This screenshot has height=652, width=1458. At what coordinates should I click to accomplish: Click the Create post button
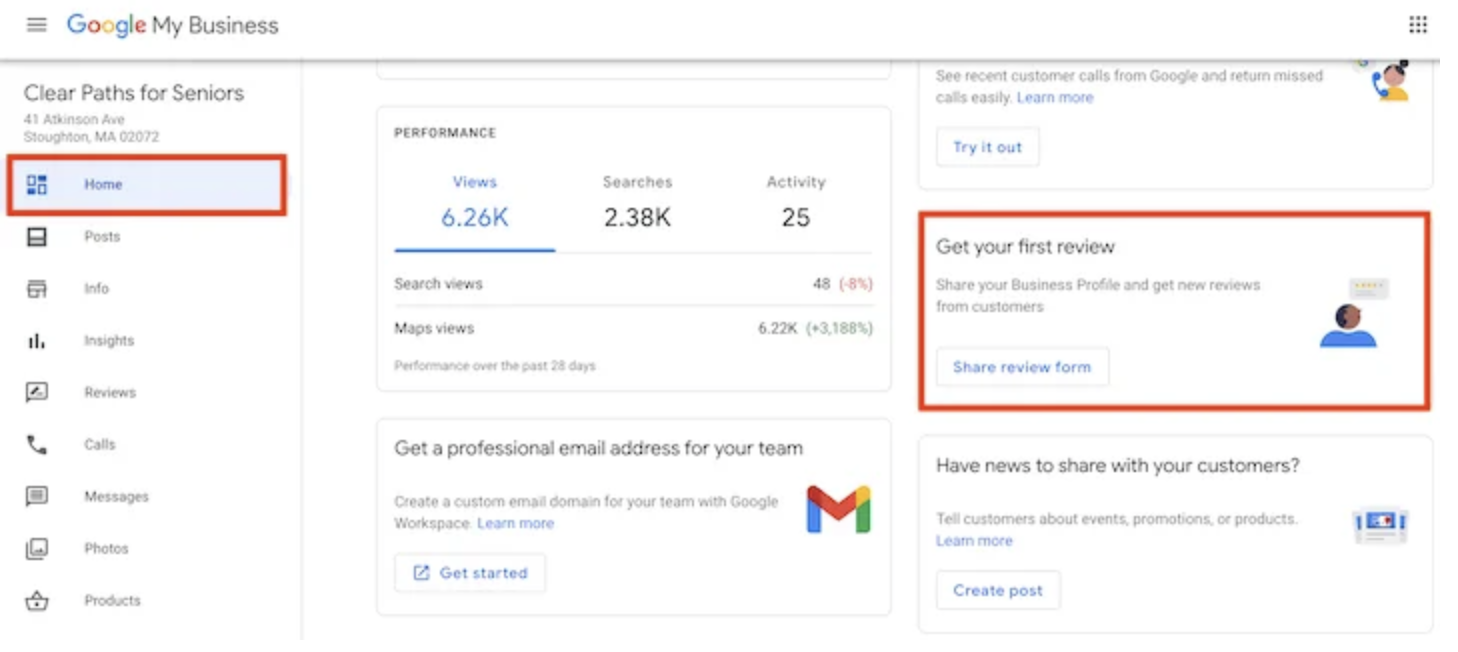point(998,590)
